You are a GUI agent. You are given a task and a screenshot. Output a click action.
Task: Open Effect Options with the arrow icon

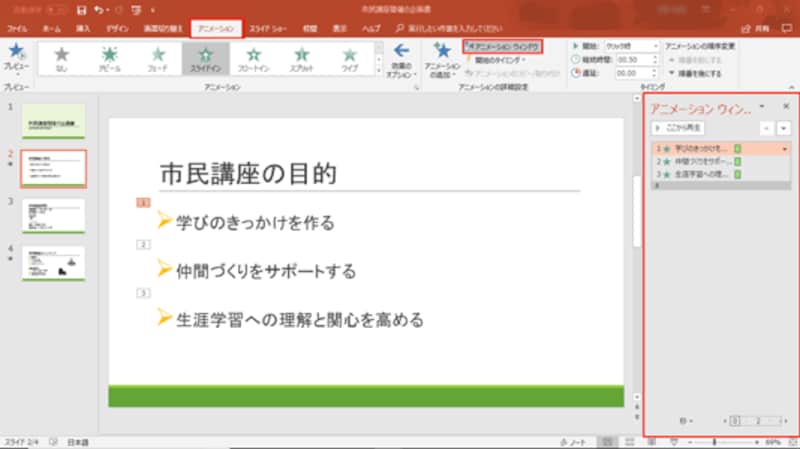tap(401, 51)
